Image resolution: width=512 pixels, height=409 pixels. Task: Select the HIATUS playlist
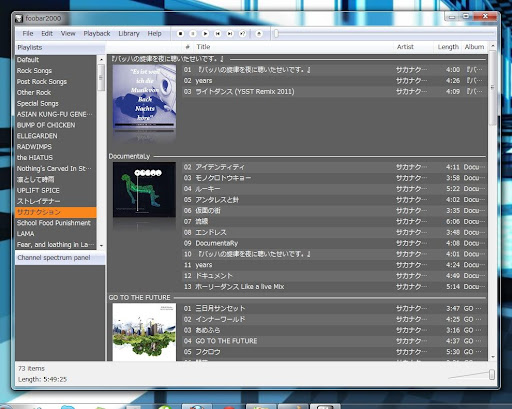(56, 158)
